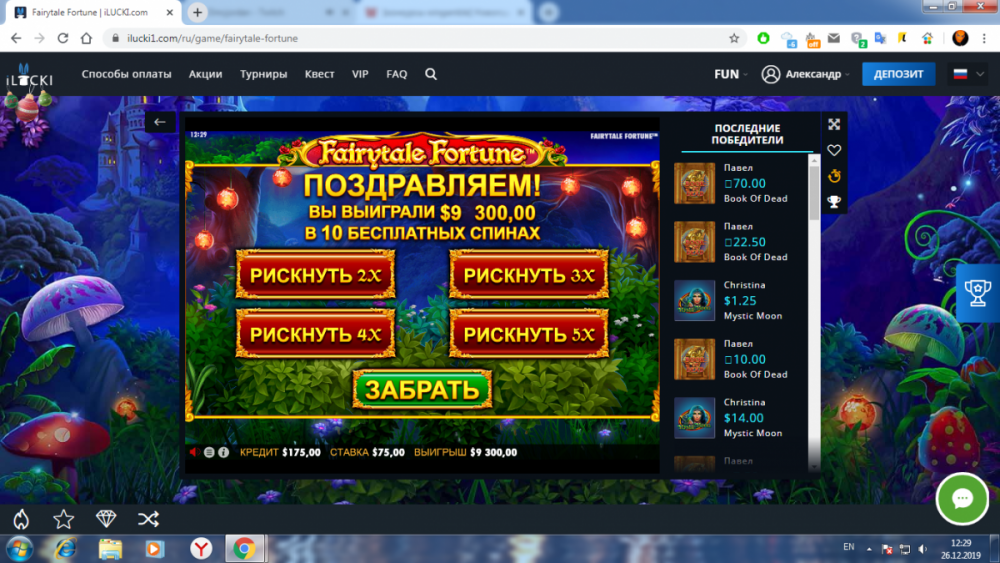Toggle game sound with the speaker icon
This screenshot has height=563, width=1000.
(195, 452)
